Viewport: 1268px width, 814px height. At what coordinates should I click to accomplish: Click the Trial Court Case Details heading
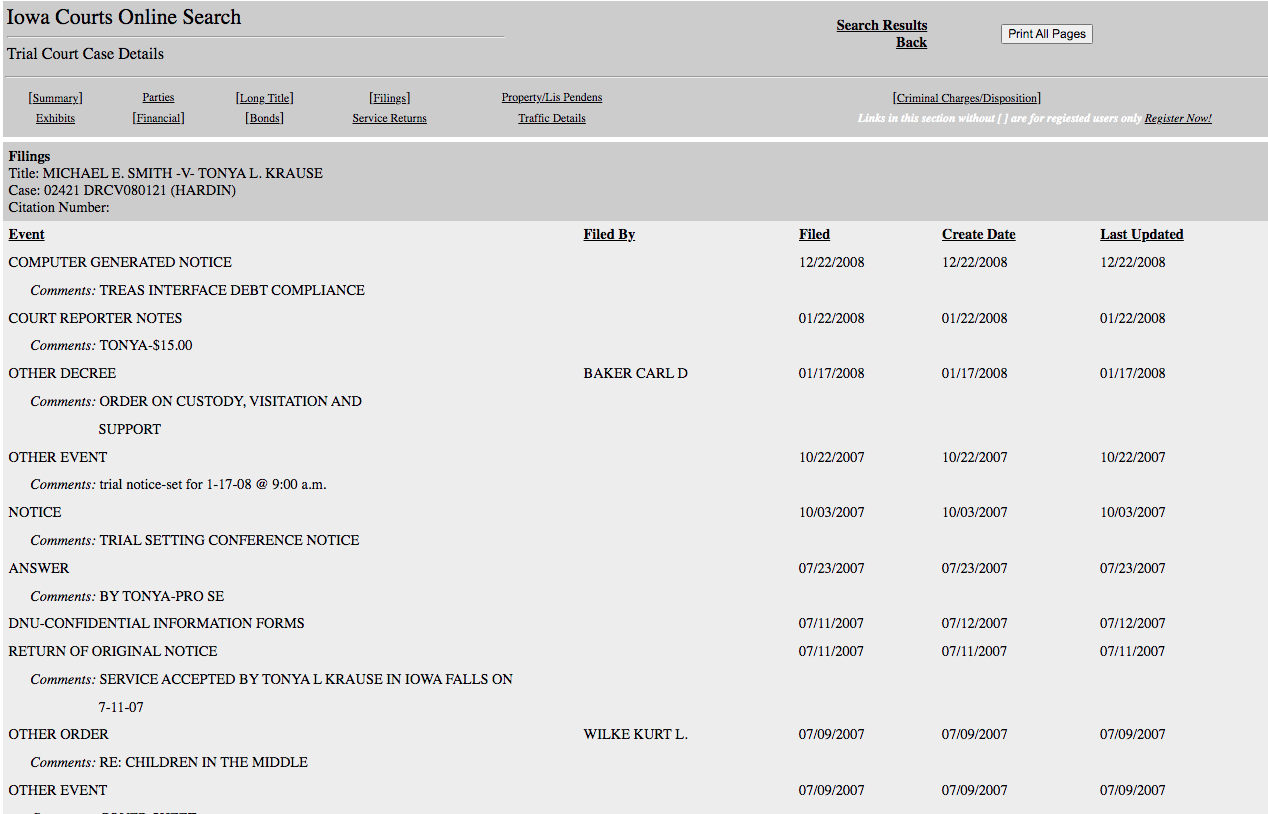tap(85, 53)
